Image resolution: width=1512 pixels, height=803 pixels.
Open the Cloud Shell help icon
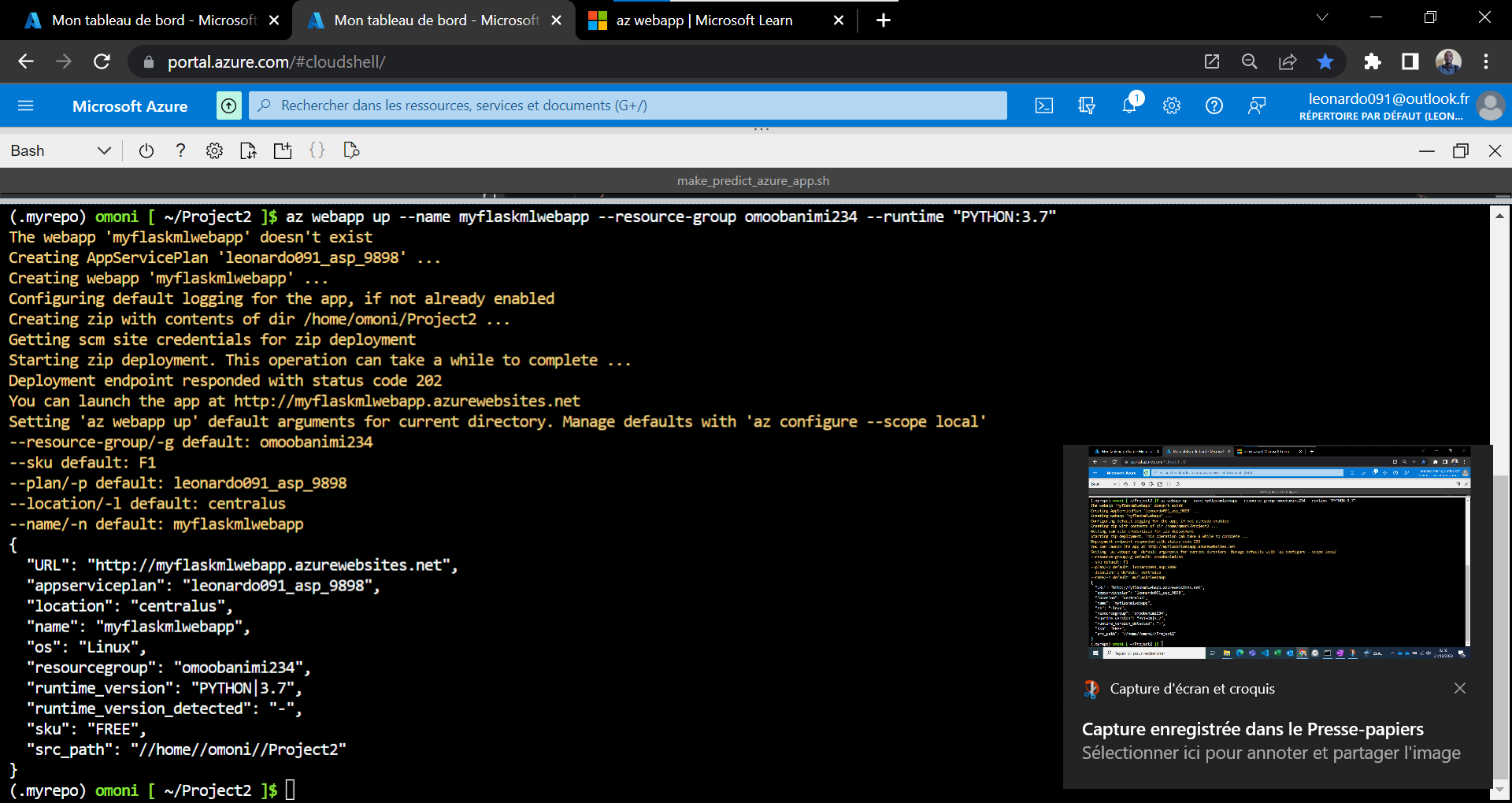click(x=180, y=150)
